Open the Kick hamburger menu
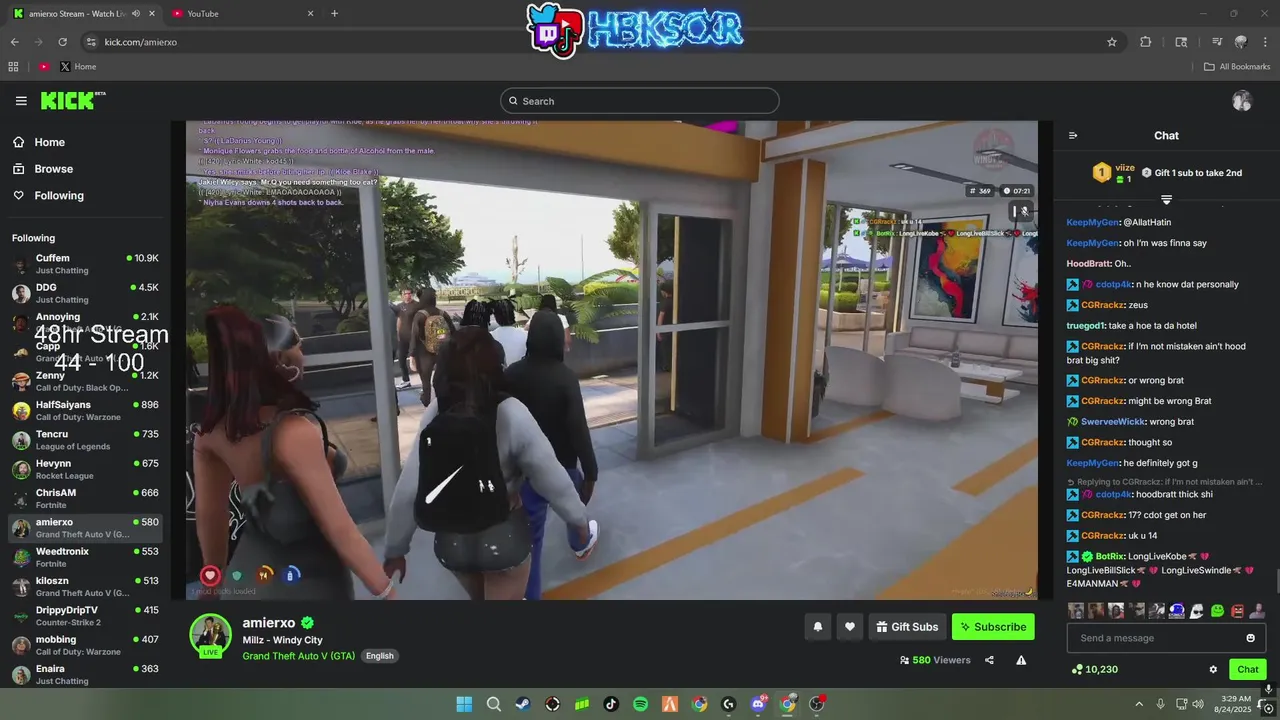This screenshot has height=720, width=1280. (21, 101)
